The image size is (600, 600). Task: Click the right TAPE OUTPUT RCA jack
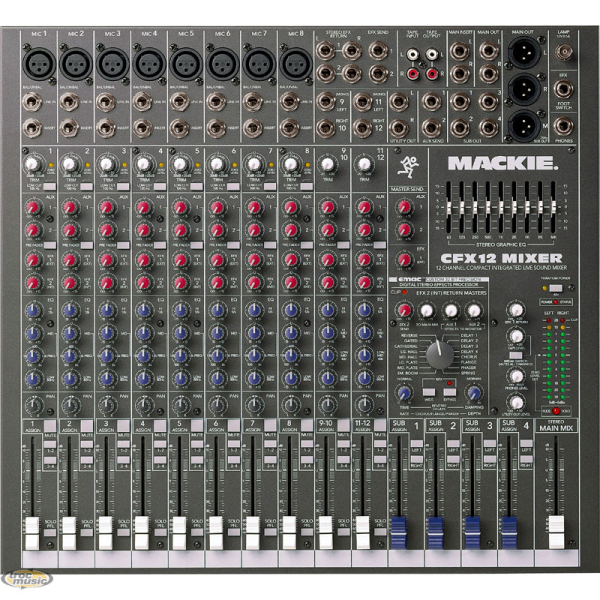(431, 73)
